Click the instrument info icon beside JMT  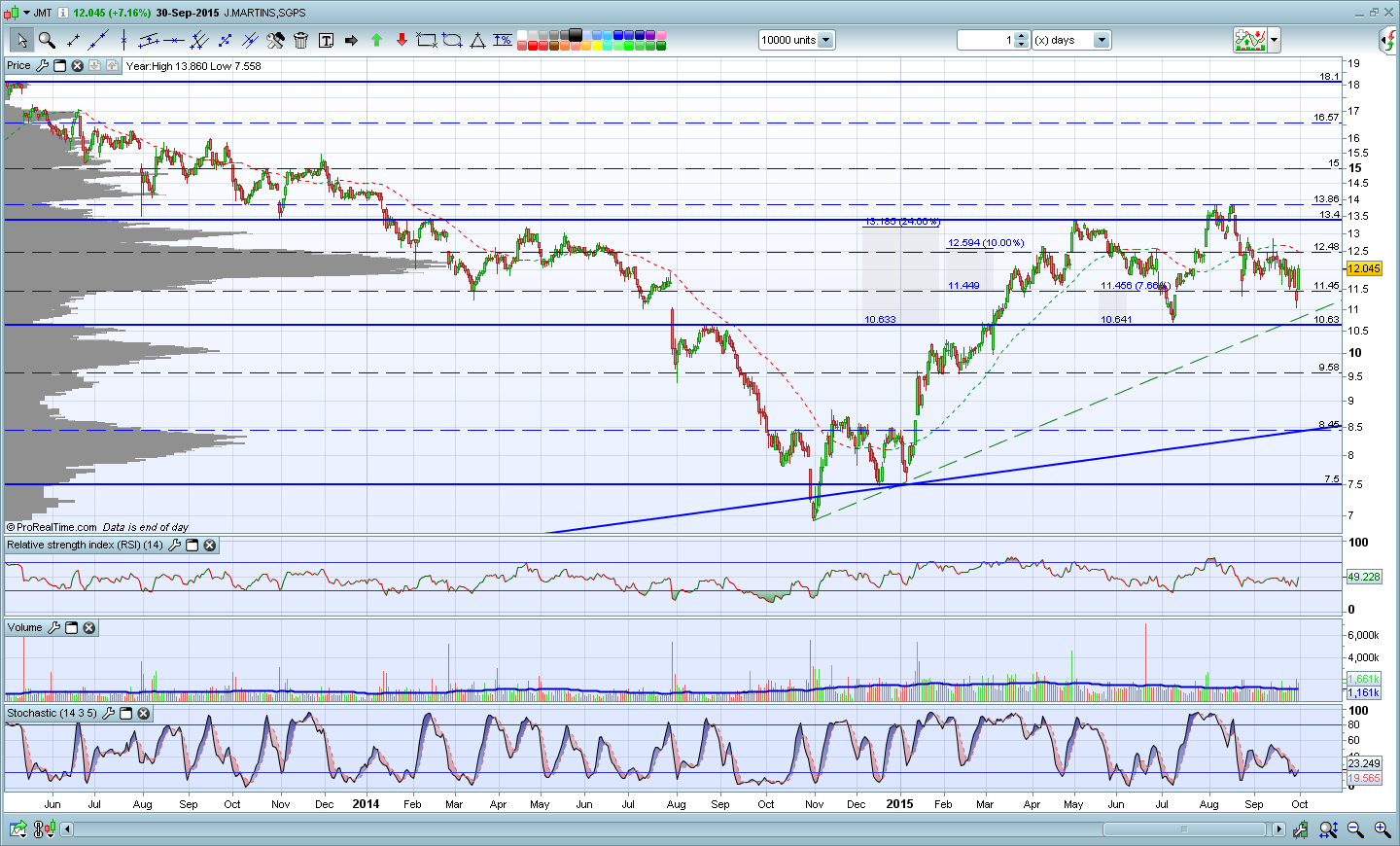(62, 13)
